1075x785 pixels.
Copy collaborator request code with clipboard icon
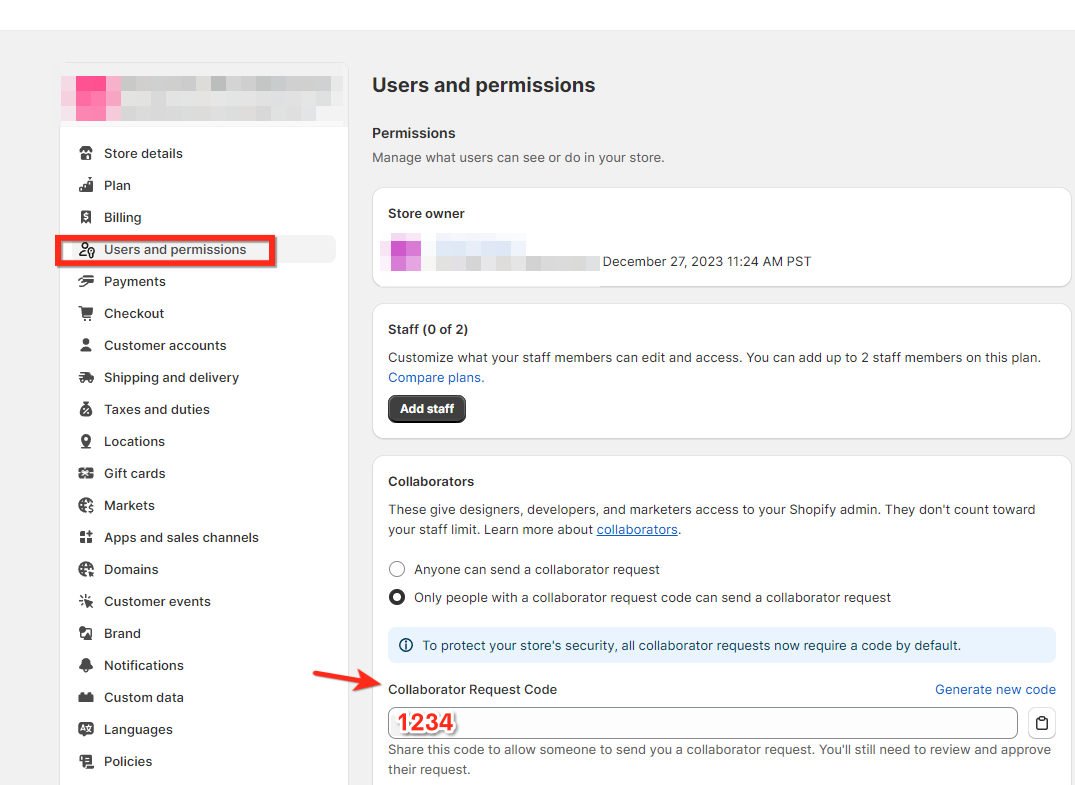tap(1041, 723)
